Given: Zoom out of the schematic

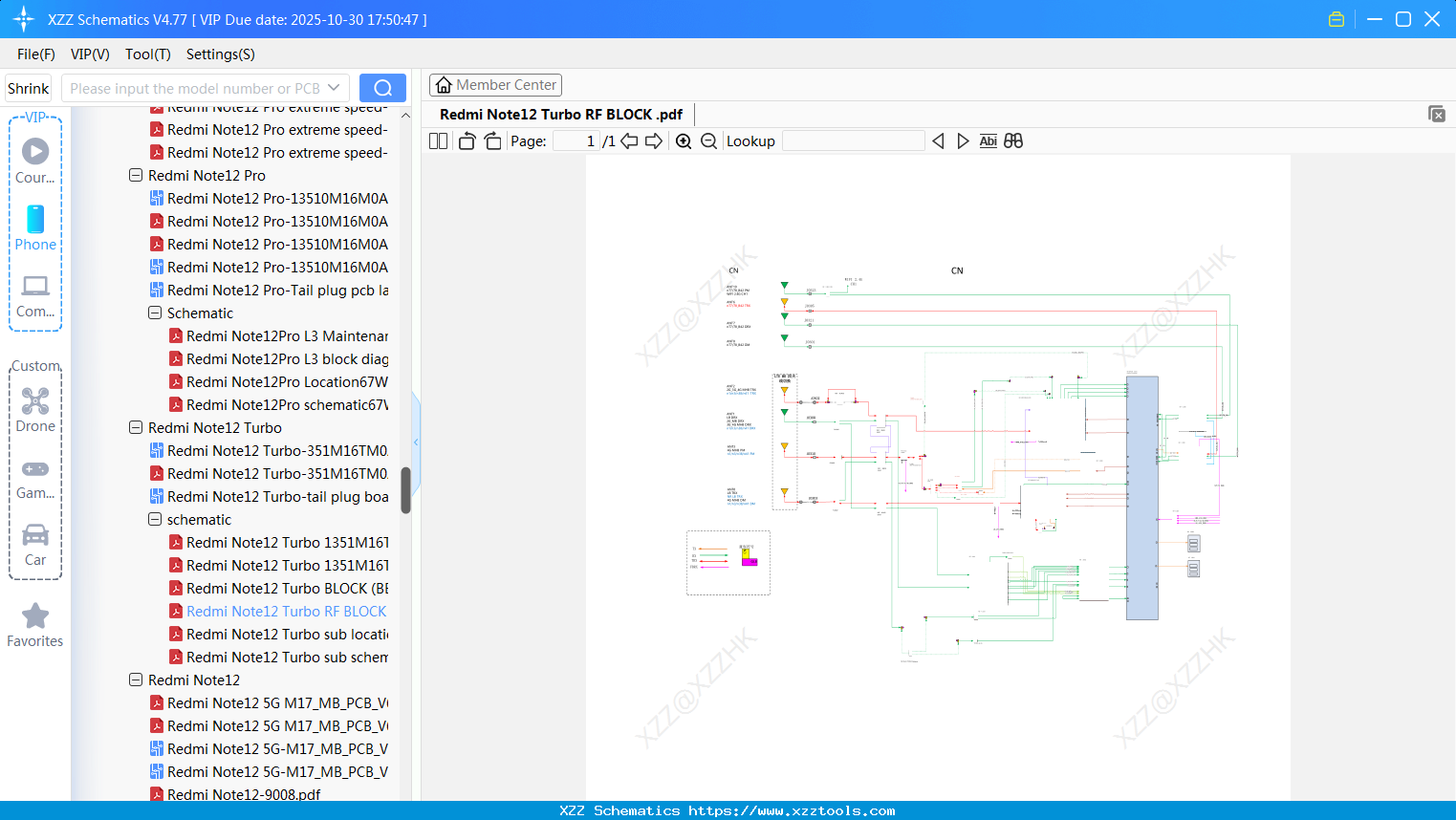Looking at the screenshot, I should point(708,140).
